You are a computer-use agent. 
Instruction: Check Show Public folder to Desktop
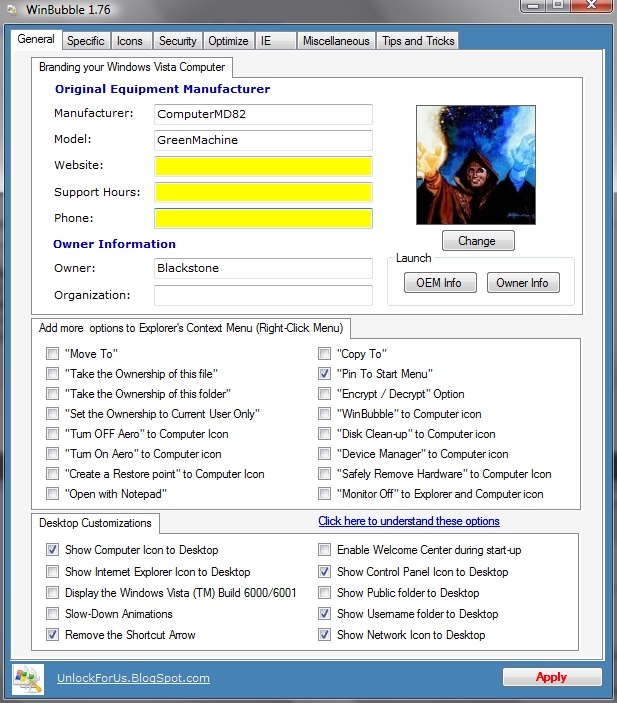point(324,593)
